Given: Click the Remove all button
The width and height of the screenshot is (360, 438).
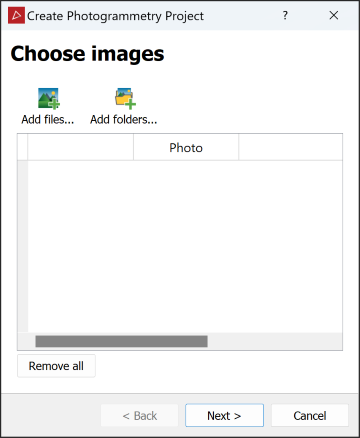Looking at the screenshot, I should [x=56, y=366].
